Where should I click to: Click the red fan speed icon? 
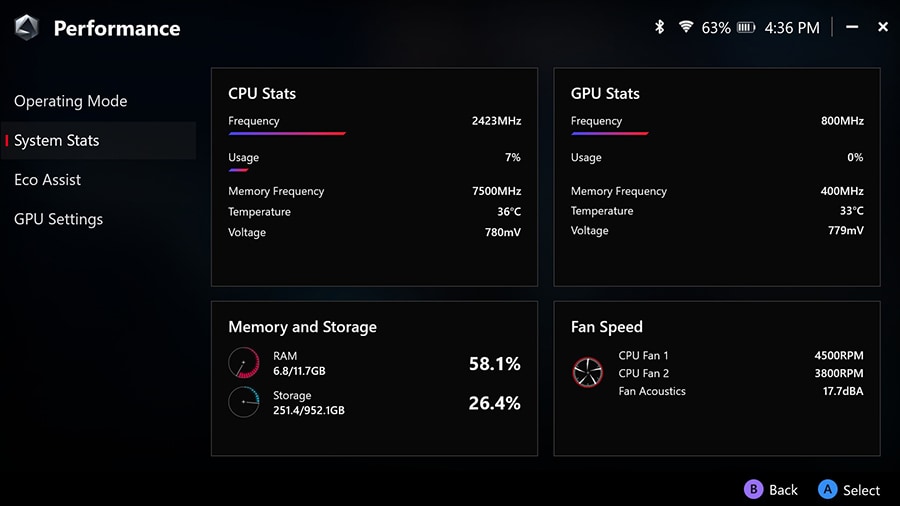click(588, 373)
